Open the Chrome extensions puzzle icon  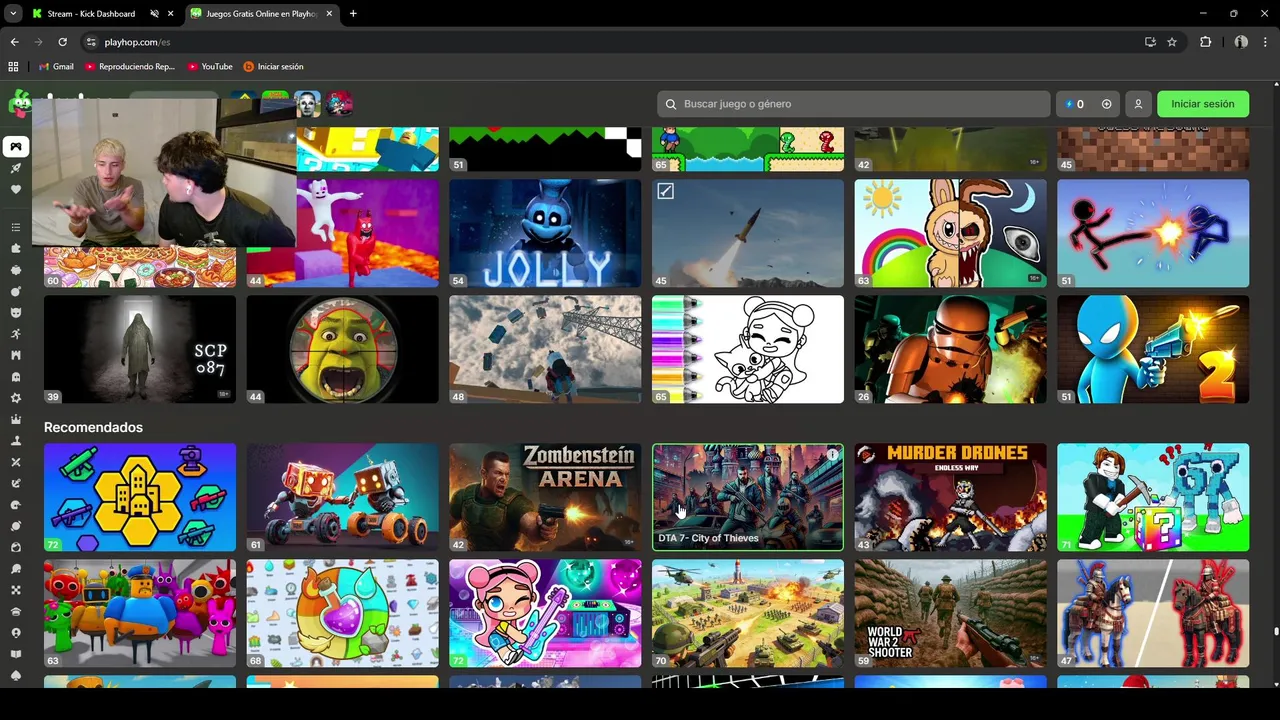click(x=1205, y=42)
